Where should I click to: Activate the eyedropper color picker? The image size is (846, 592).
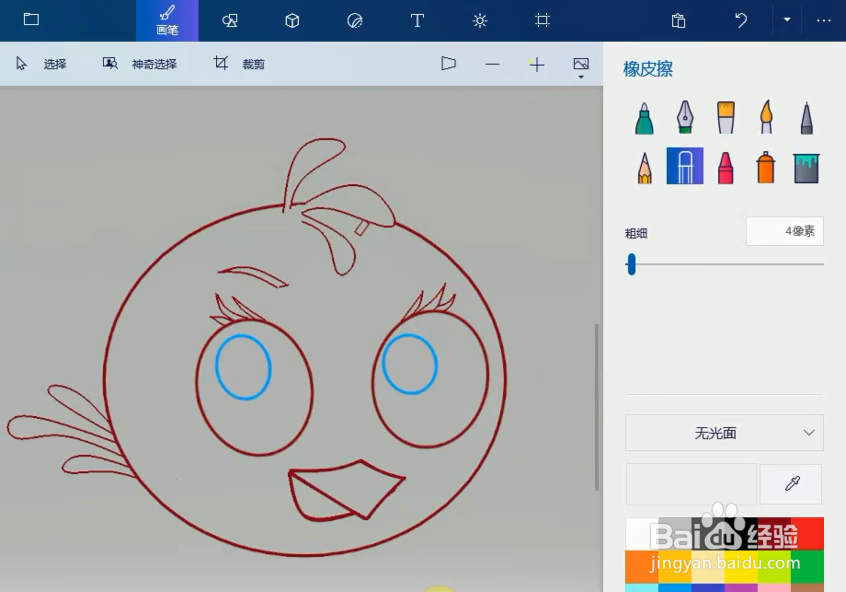(792, 484)
